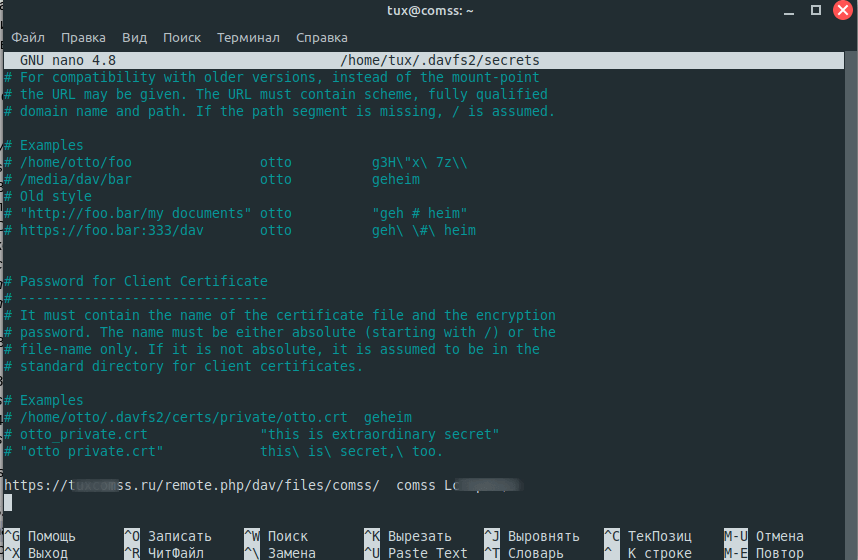Open the Терминал menu

(248, 37)
